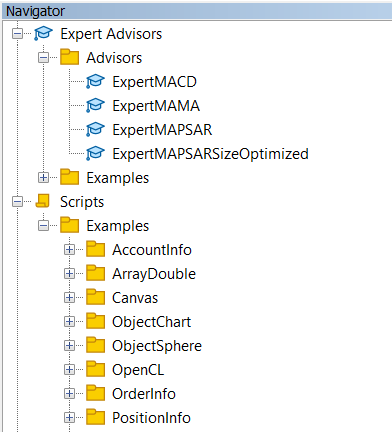The height and width of the screenshot is (432, 392).
Task: Select the ObjectSphere tree item
Action: pyautogui.click(x=157, y=346)
